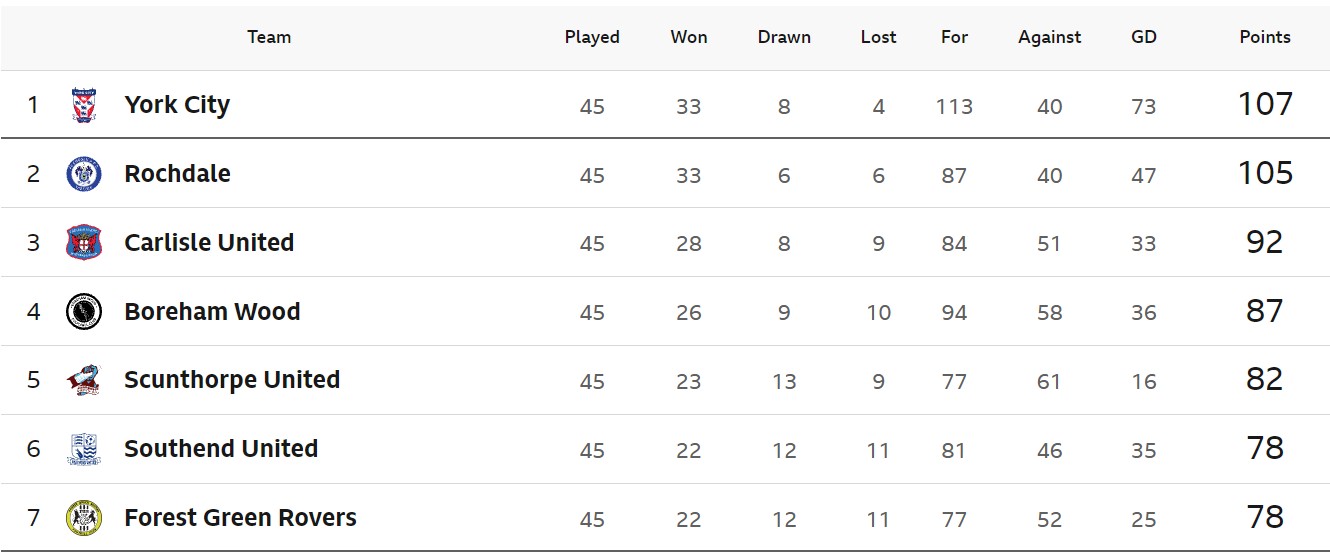
Task: Select the Against column header
Action: [x=1049, y=37]
